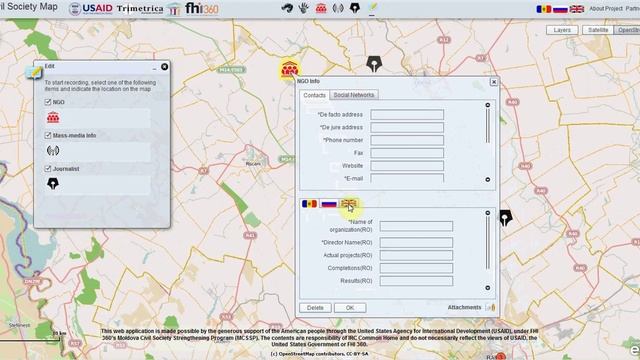Viewport: 640px width, 360px height.
Task: Click scroll-down arrow of contacts section
Action: click(x=487, y=180)
